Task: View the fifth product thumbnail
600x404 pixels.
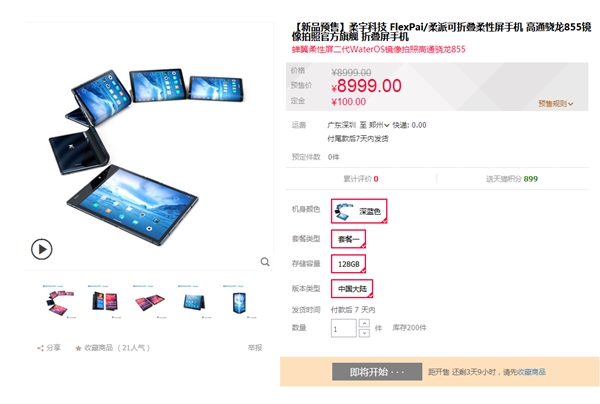Action: [x=240, y=302]
